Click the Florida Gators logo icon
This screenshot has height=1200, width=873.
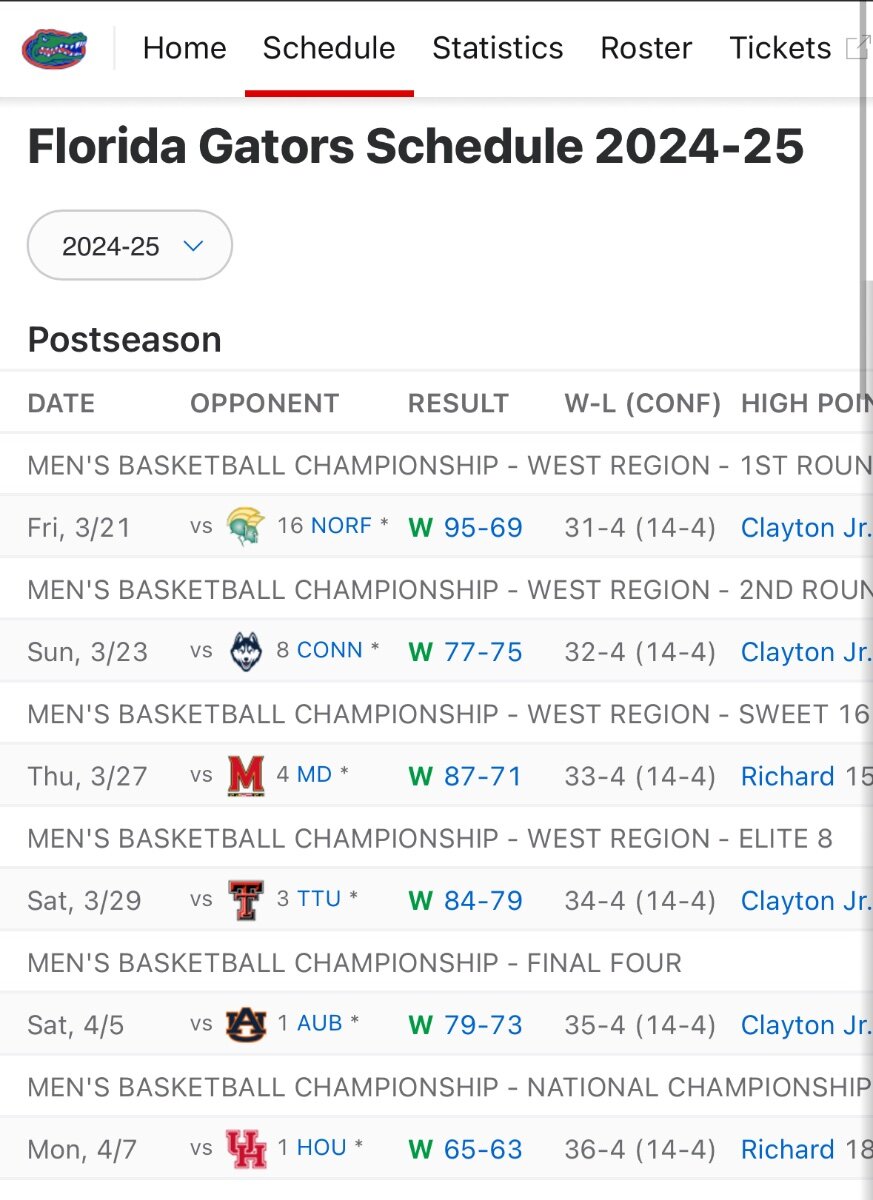coord(55,48)
